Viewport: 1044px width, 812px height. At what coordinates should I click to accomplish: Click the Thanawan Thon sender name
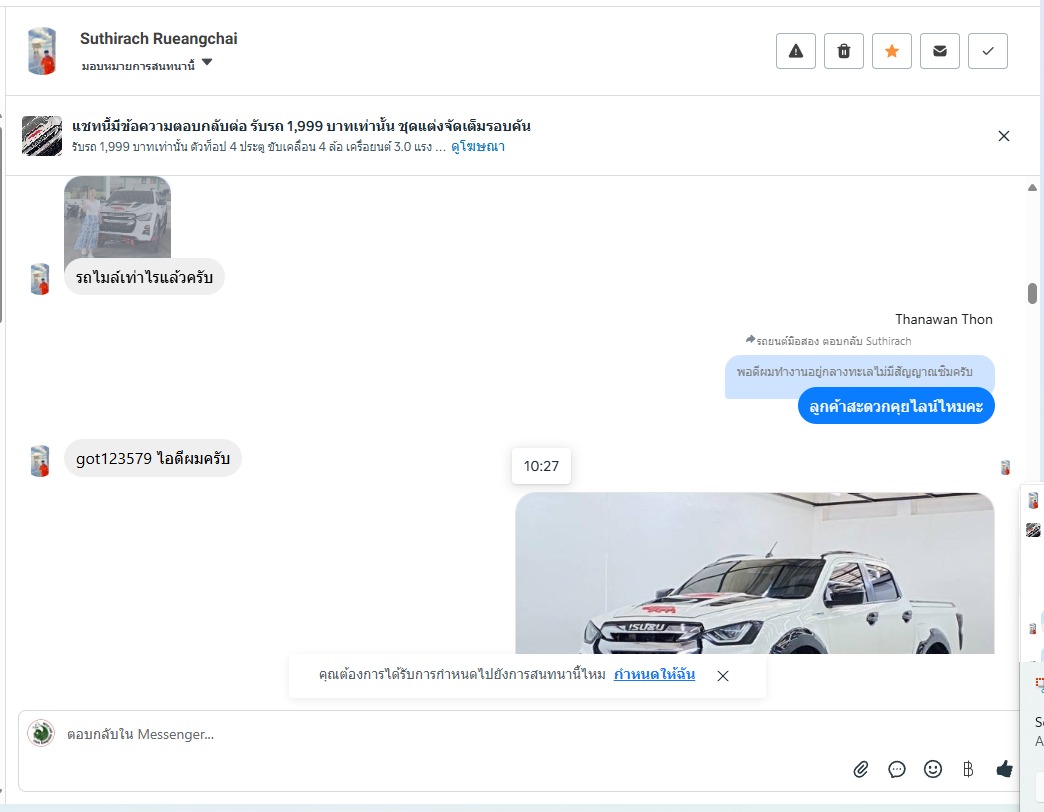click(x=943, y=319)
